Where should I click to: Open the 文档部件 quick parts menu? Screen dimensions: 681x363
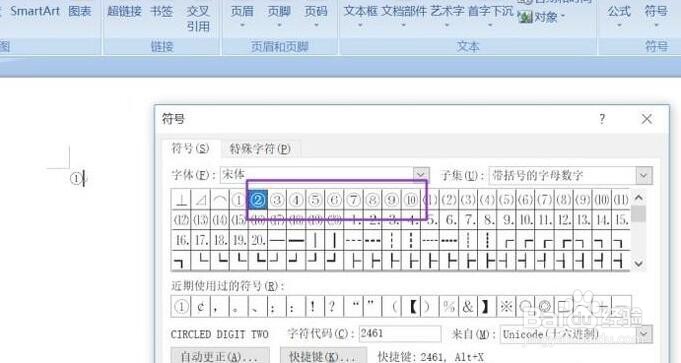[x=404, y=16]
